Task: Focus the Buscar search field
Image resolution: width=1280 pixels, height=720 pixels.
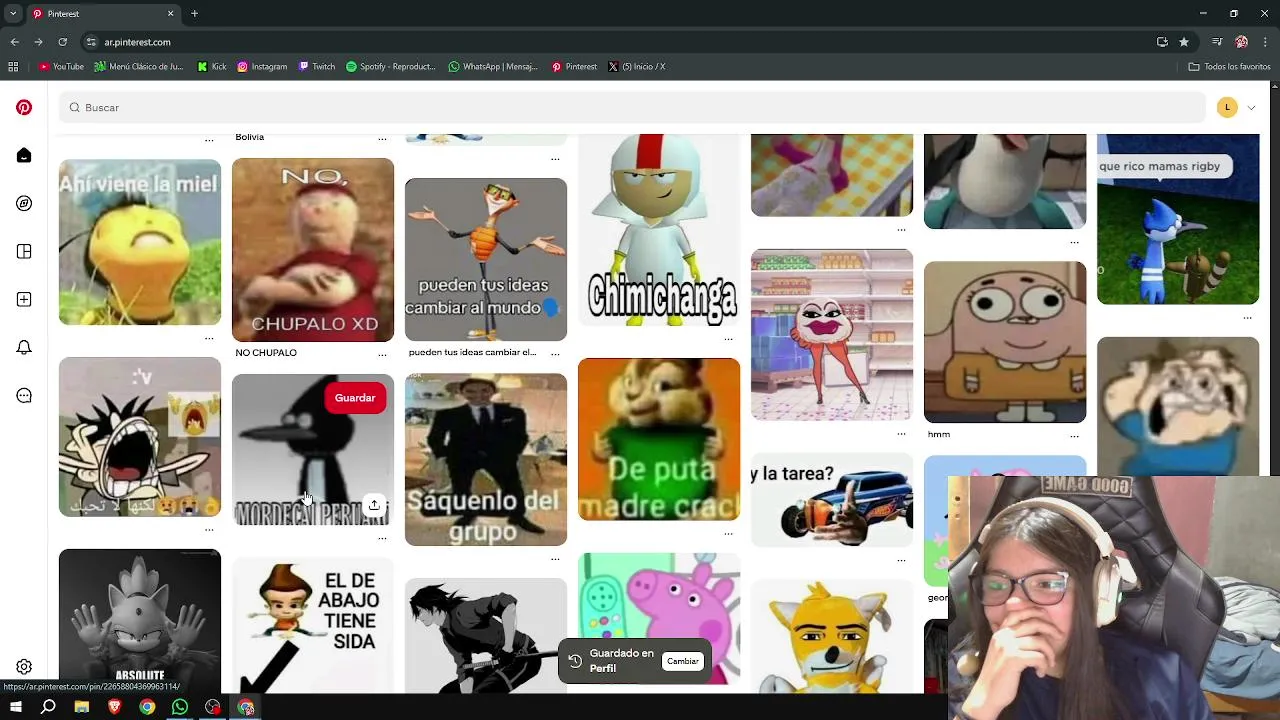Action: (x=632, y=107)
